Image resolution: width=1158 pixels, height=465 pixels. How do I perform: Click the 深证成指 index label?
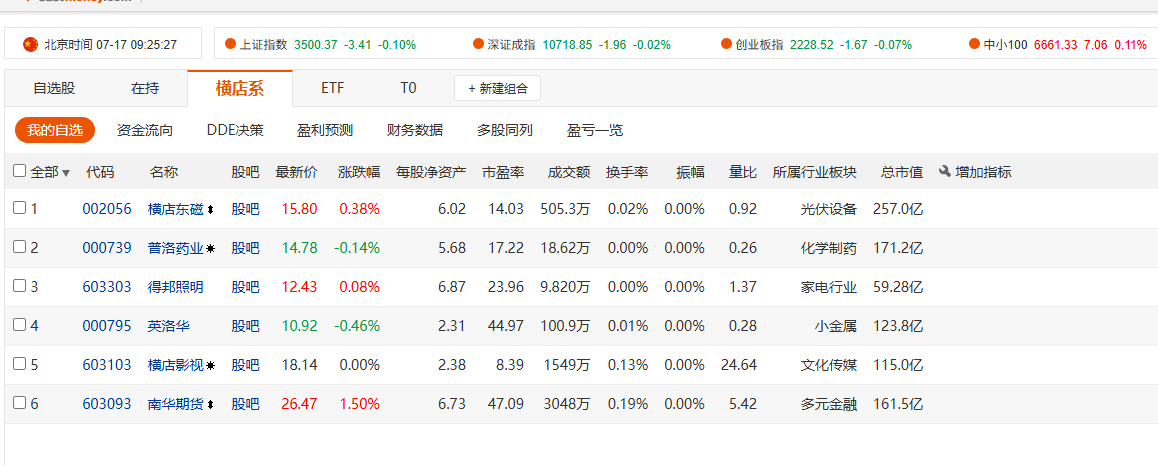511,44
